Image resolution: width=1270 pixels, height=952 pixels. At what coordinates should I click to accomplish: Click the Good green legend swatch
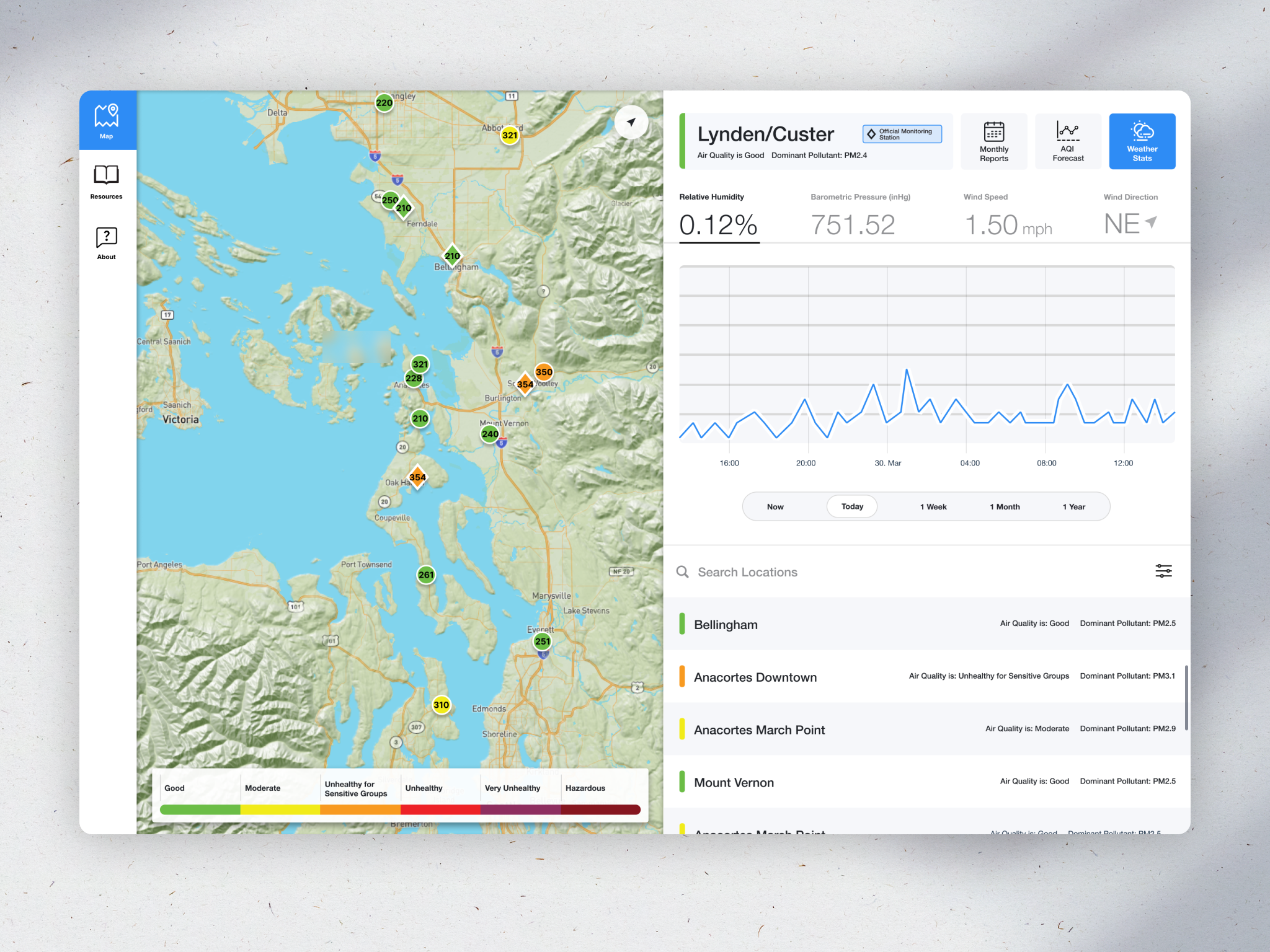[x=200, y=809]
